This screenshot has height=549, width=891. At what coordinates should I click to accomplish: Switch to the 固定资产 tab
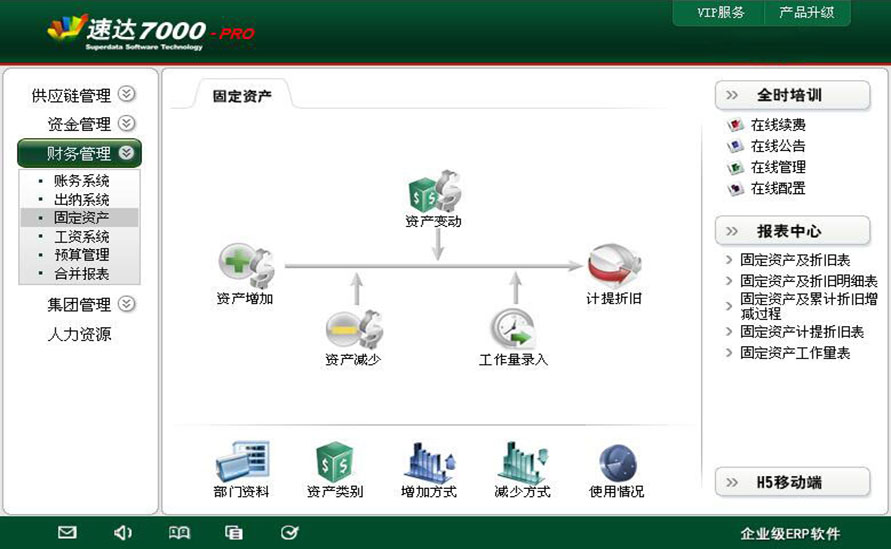coord(242,96)
